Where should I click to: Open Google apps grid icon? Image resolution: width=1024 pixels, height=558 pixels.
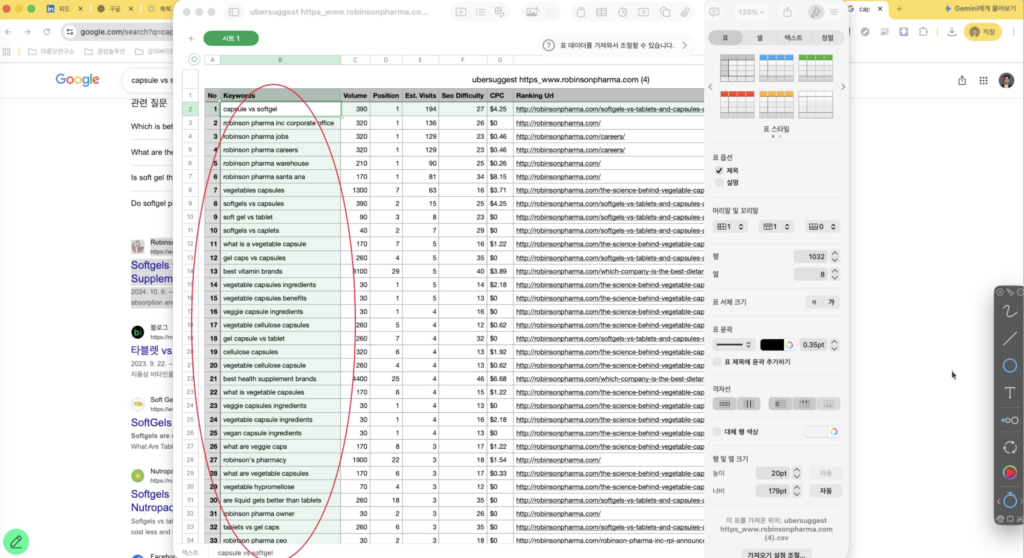click(984, 80)
